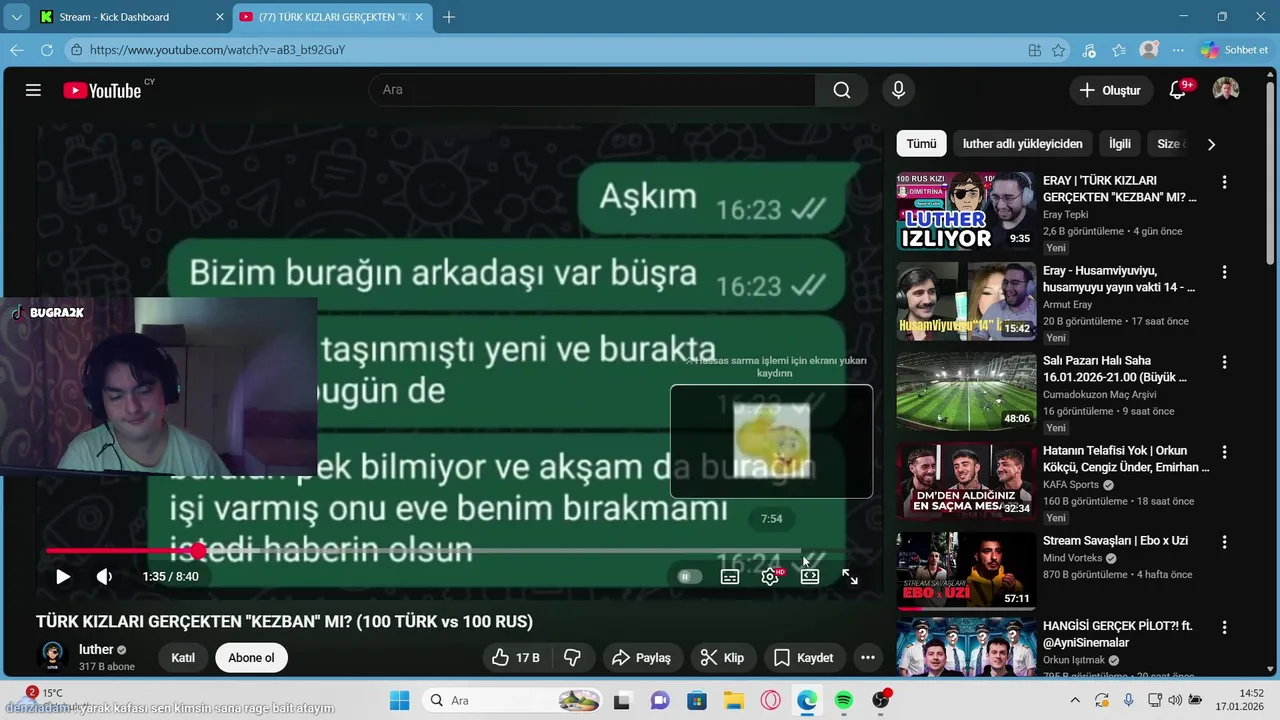Open options menu for ERAY TÜRK KIZLARI video

(1224, 182)
